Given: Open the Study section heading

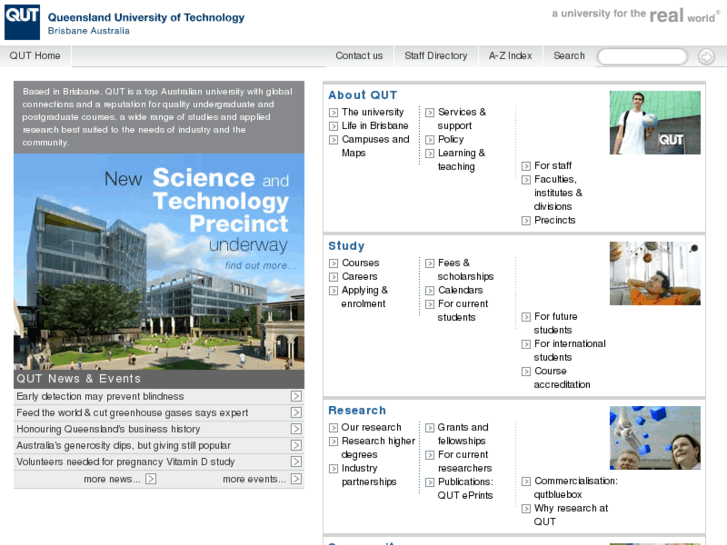Looking at the screenshot, I should 346,246.
